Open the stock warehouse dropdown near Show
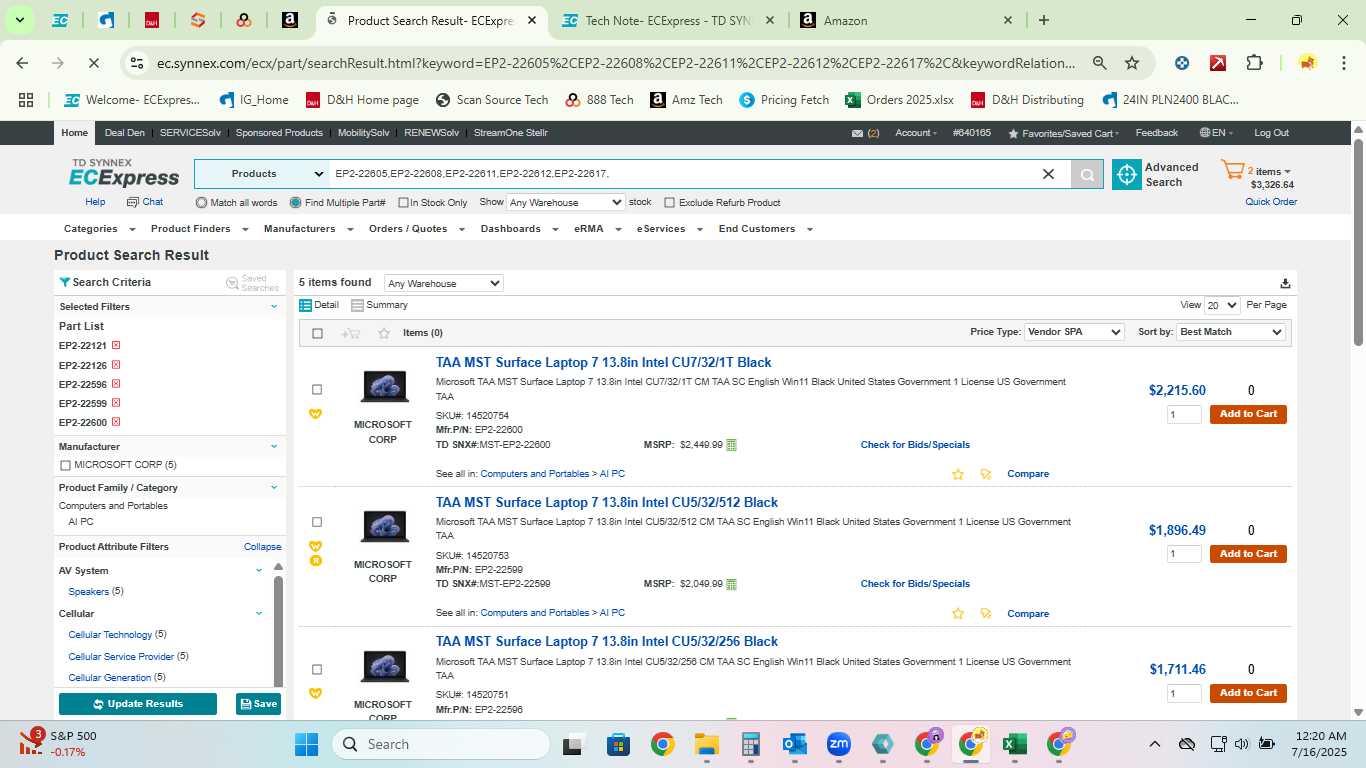Image resolution: width=1366 pixels, height=768 pixels. point(566,202)
